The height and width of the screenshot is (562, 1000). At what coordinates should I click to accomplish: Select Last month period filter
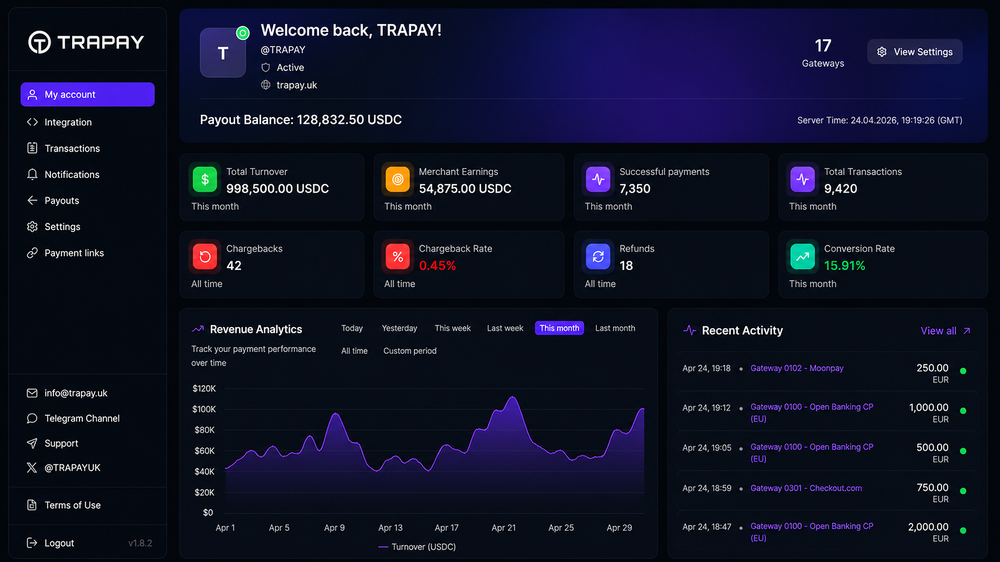pos(615,328)
